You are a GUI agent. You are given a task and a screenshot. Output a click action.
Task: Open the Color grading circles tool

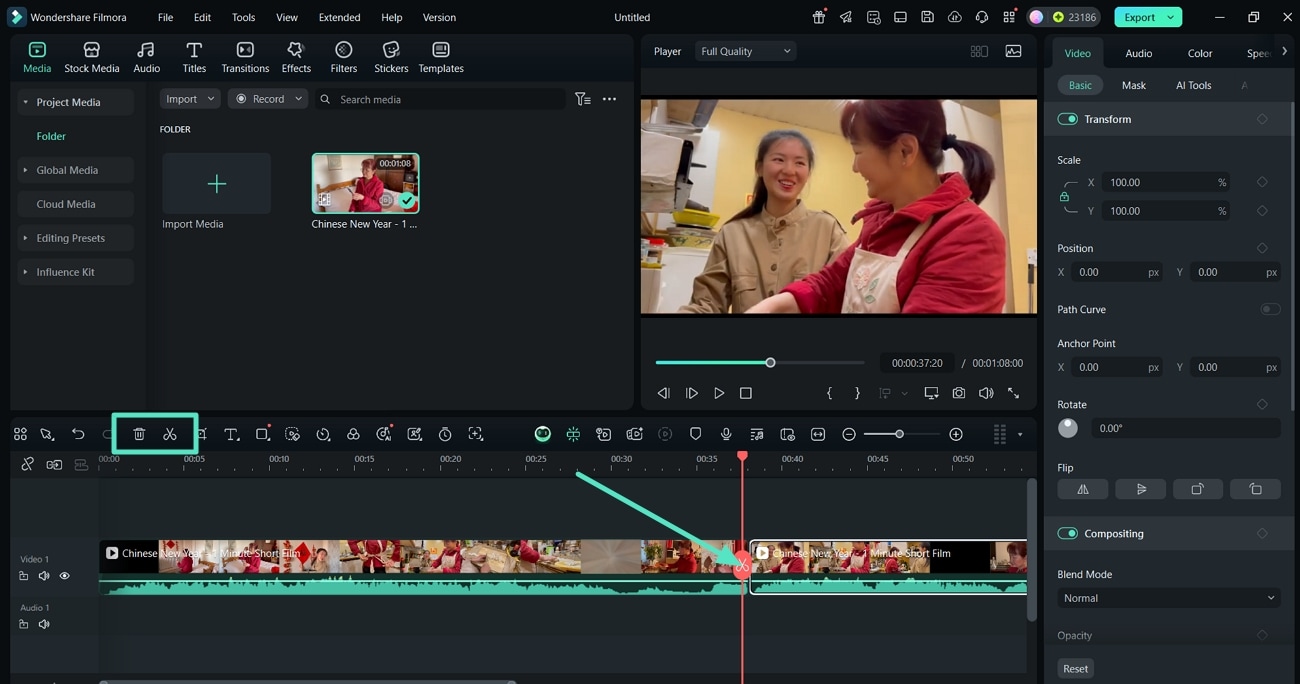(x=353, y=434)
